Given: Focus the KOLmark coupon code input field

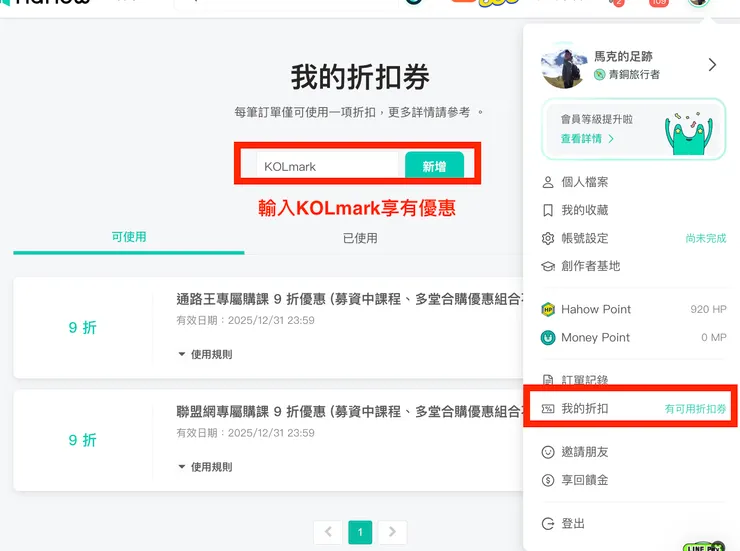Looking at the screenshot, I should 328,166.
